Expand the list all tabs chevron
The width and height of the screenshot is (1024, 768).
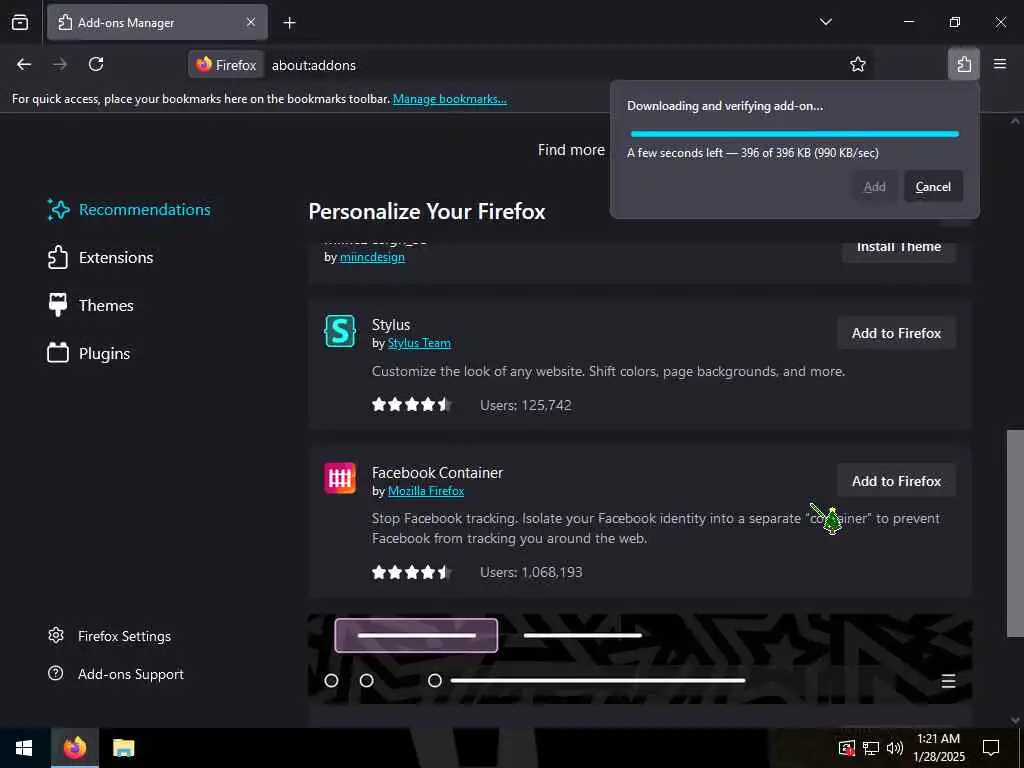825,22
